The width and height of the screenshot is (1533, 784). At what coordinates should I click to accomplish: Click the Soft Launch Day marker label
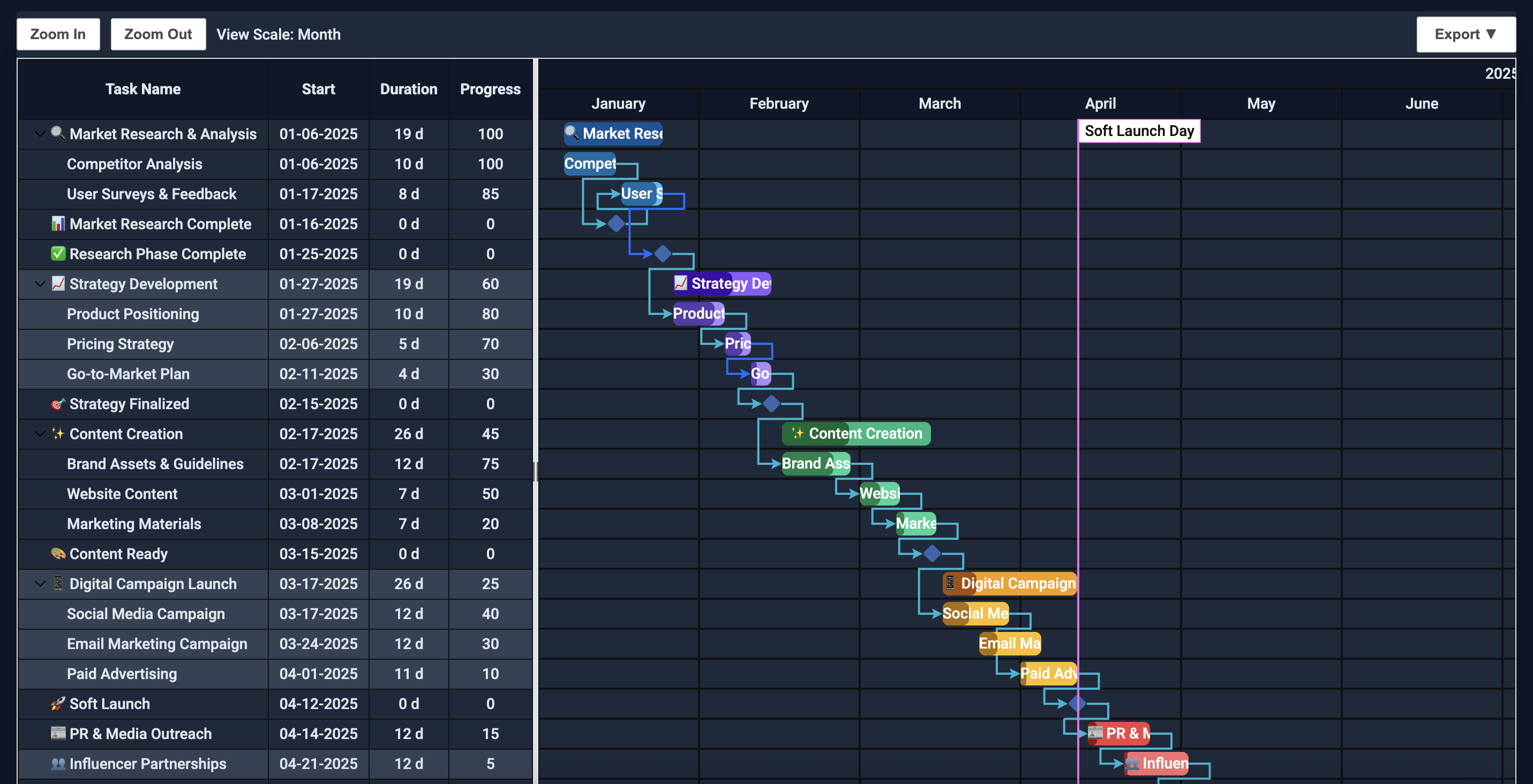1138,131
